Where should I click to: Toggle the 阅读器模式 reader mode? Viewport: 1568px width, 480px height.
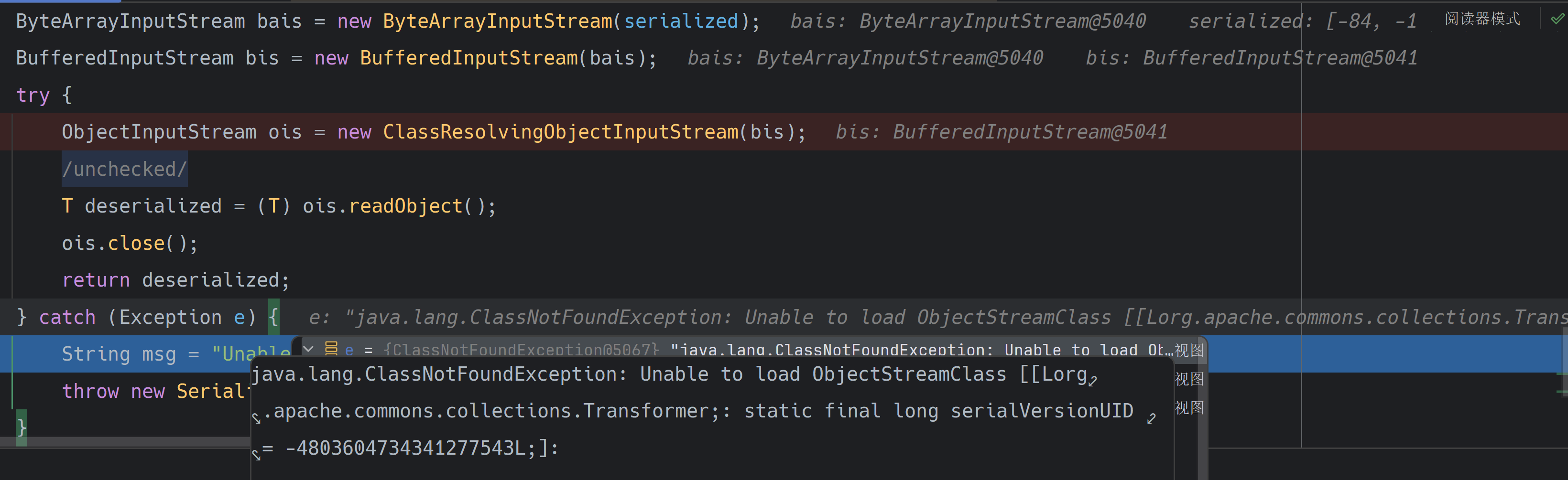pos(1482,19)
